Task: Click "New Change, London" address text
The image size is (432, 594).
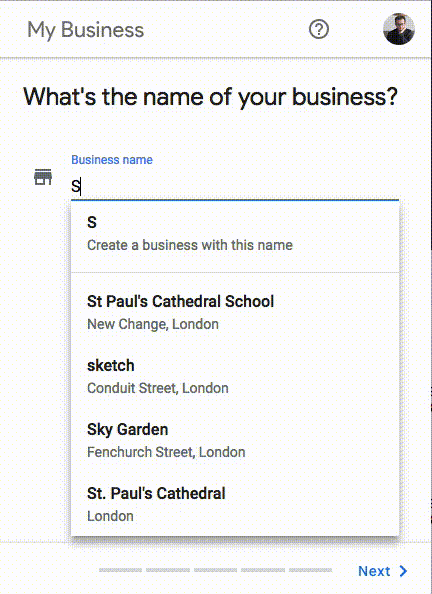Action: [153, 324]
